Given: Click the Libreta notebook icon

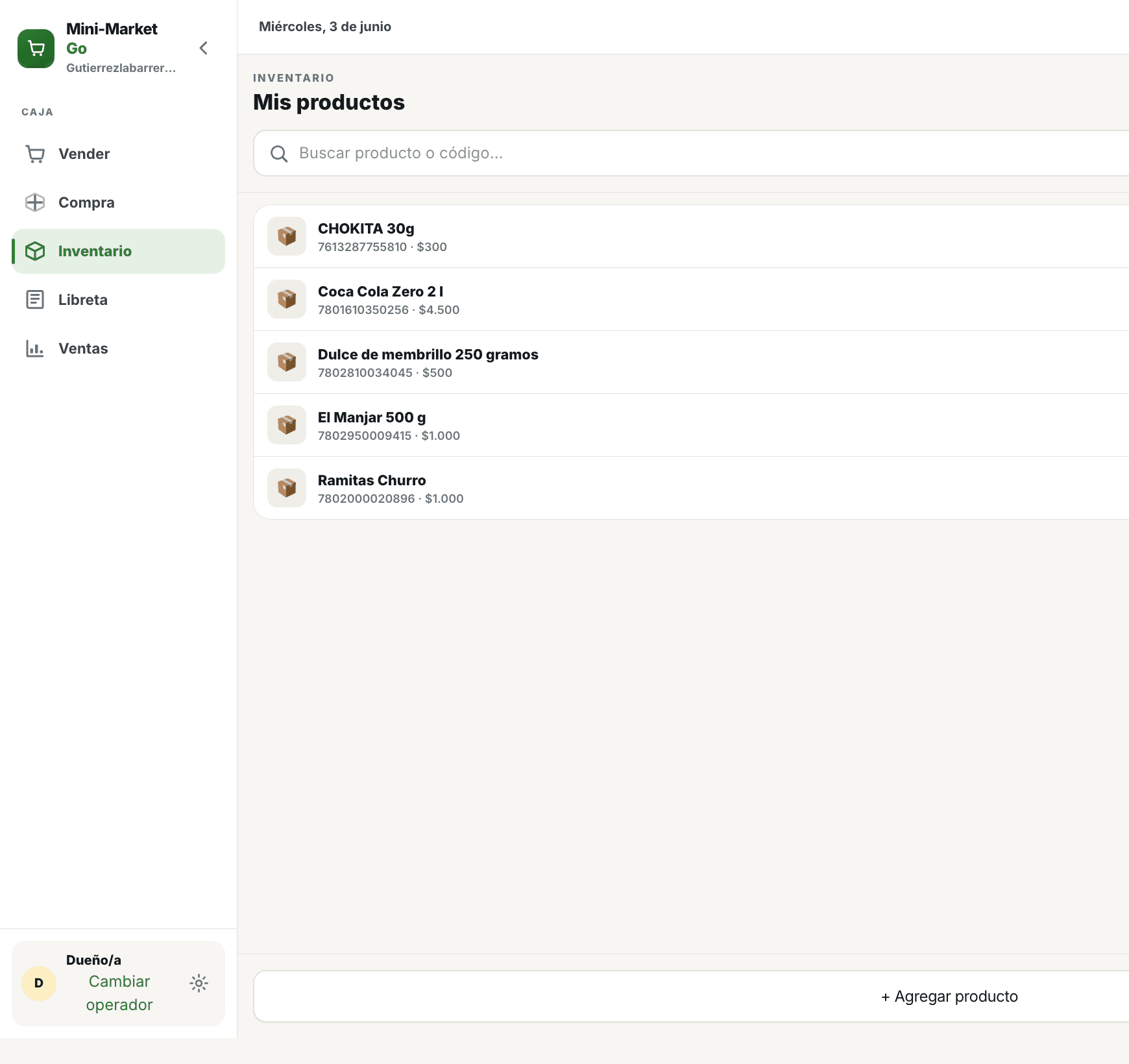Looking at the screenshot, I should click(x=35, y=300).
